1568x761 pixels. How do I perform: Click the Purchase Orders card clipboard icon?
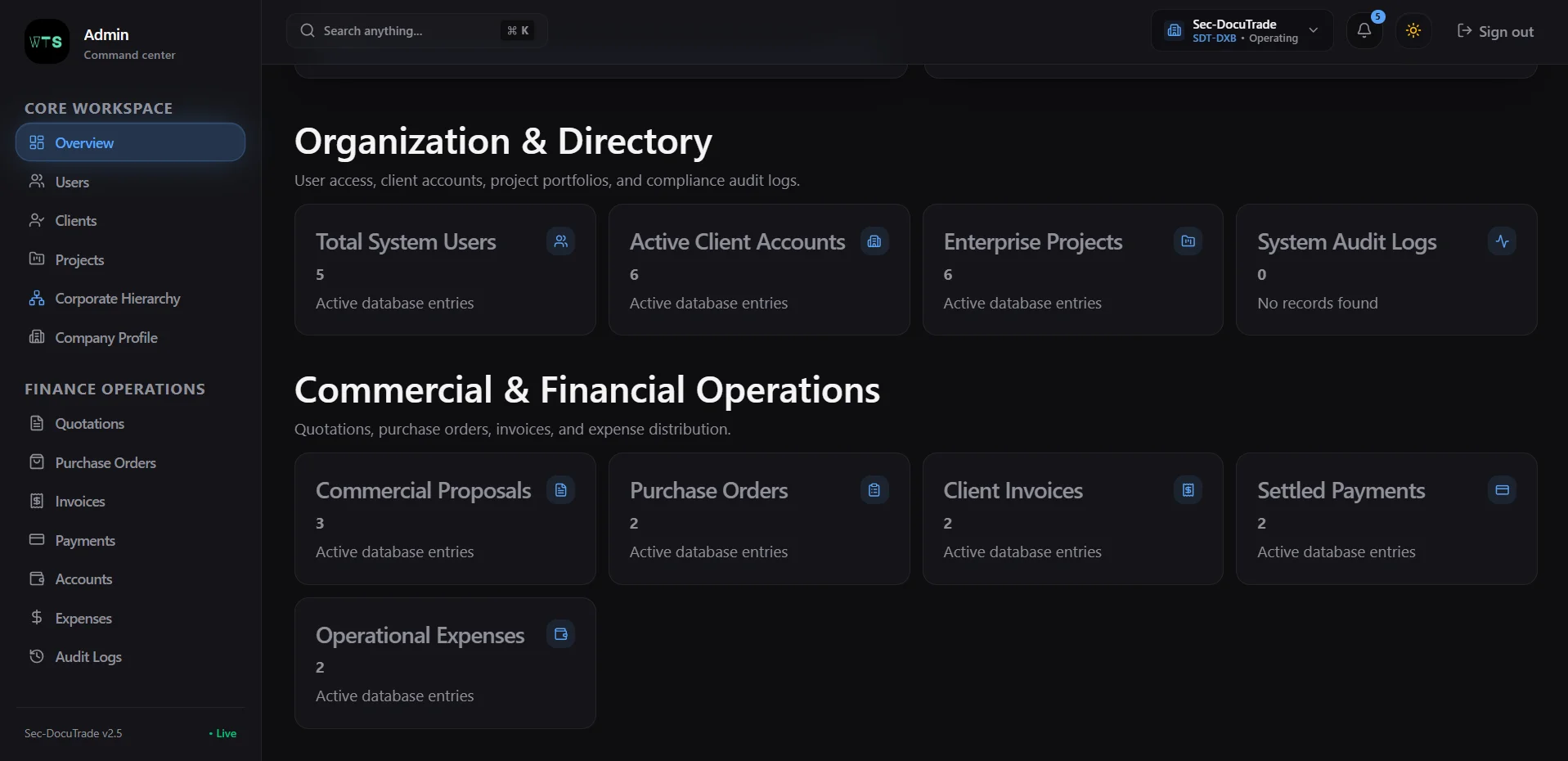[874, 490]
